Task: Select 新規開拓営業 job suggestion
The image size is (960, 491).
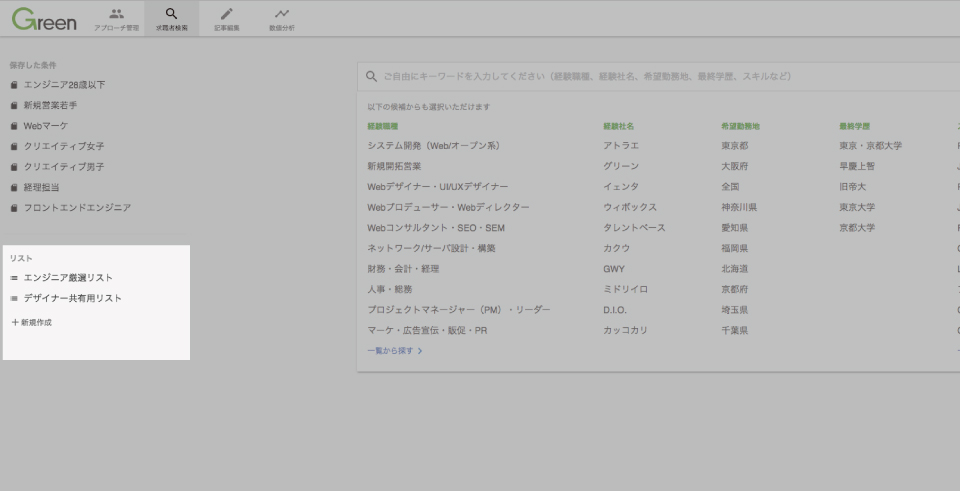Action: [x=394, y=166]
